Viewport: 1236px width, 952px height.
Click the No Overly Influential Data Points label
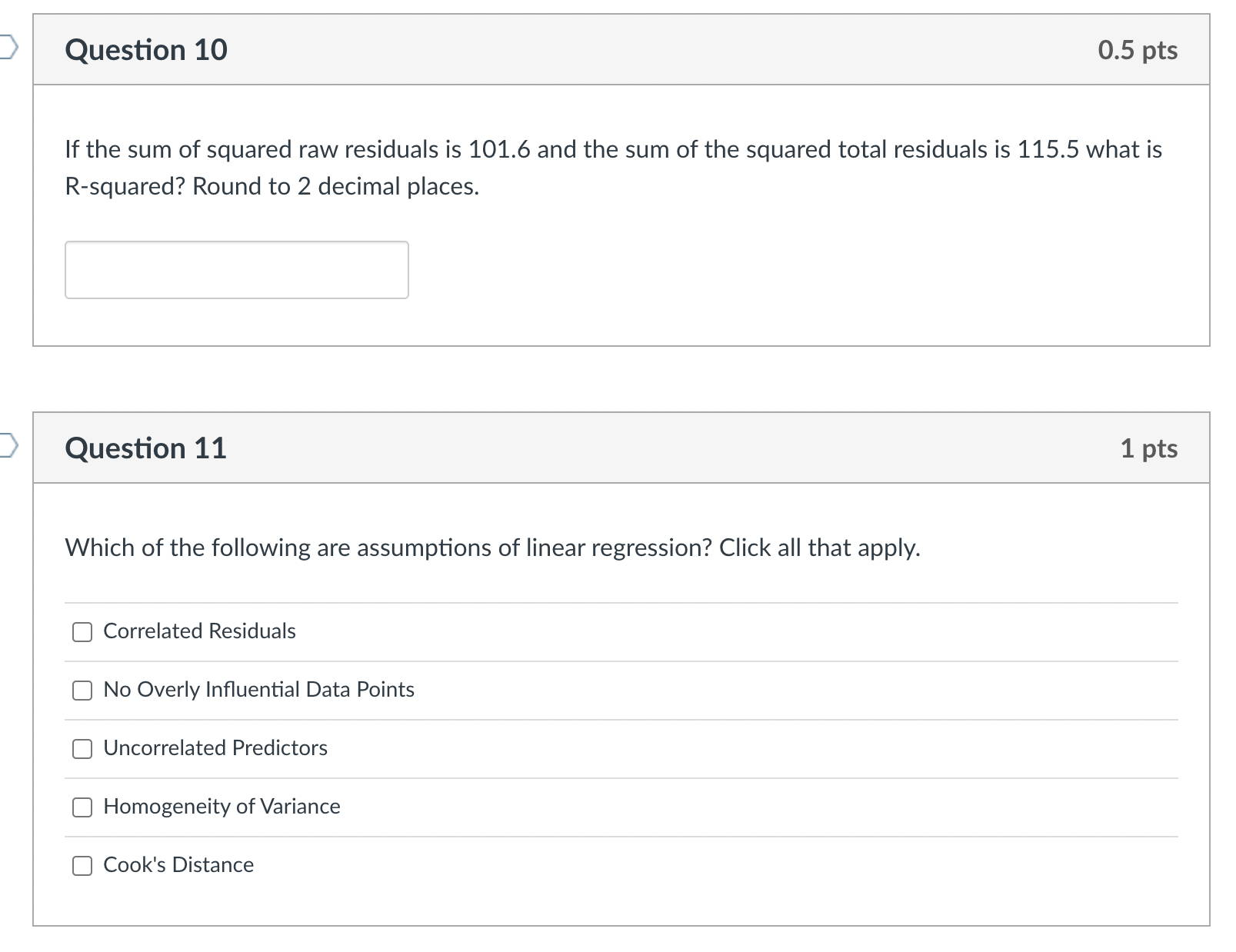click(x=258, y=689)
